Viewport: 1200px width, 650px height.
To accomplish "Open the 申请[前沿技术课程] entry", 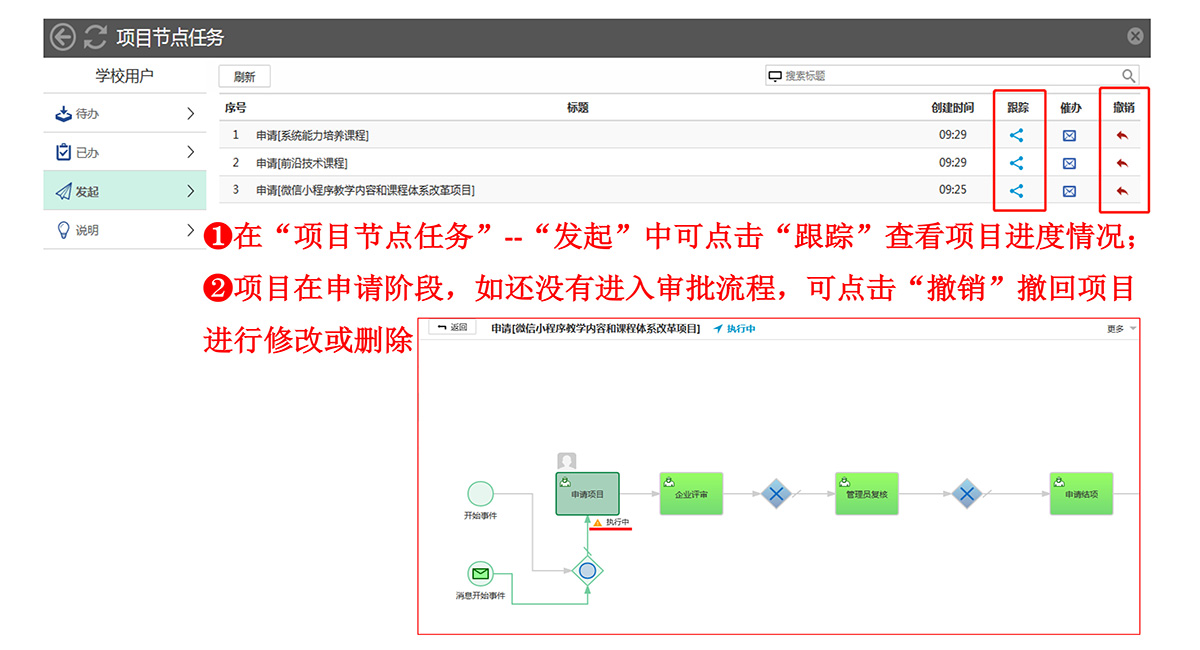I will 302,163.
